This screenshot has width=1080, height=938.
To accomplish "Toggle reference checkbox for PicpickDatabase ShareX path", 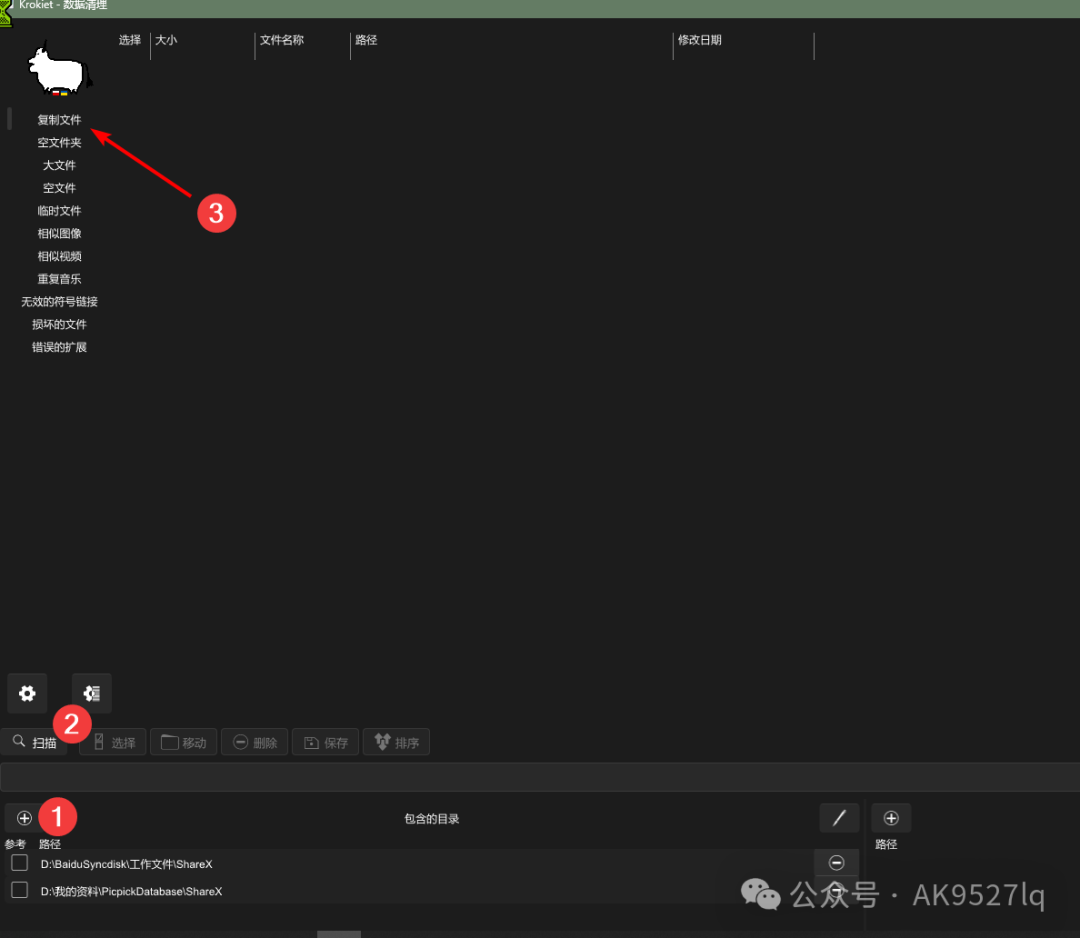I will click(x=19, y=890).
